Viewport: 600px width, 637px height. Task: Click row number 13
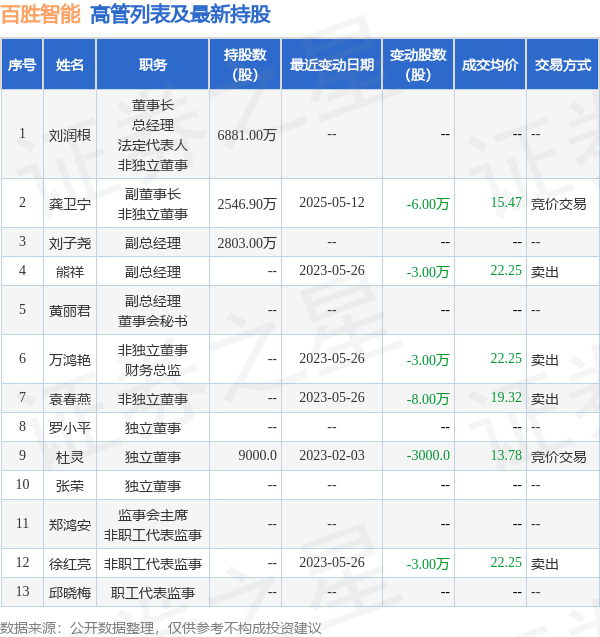(x=22, y=592)
